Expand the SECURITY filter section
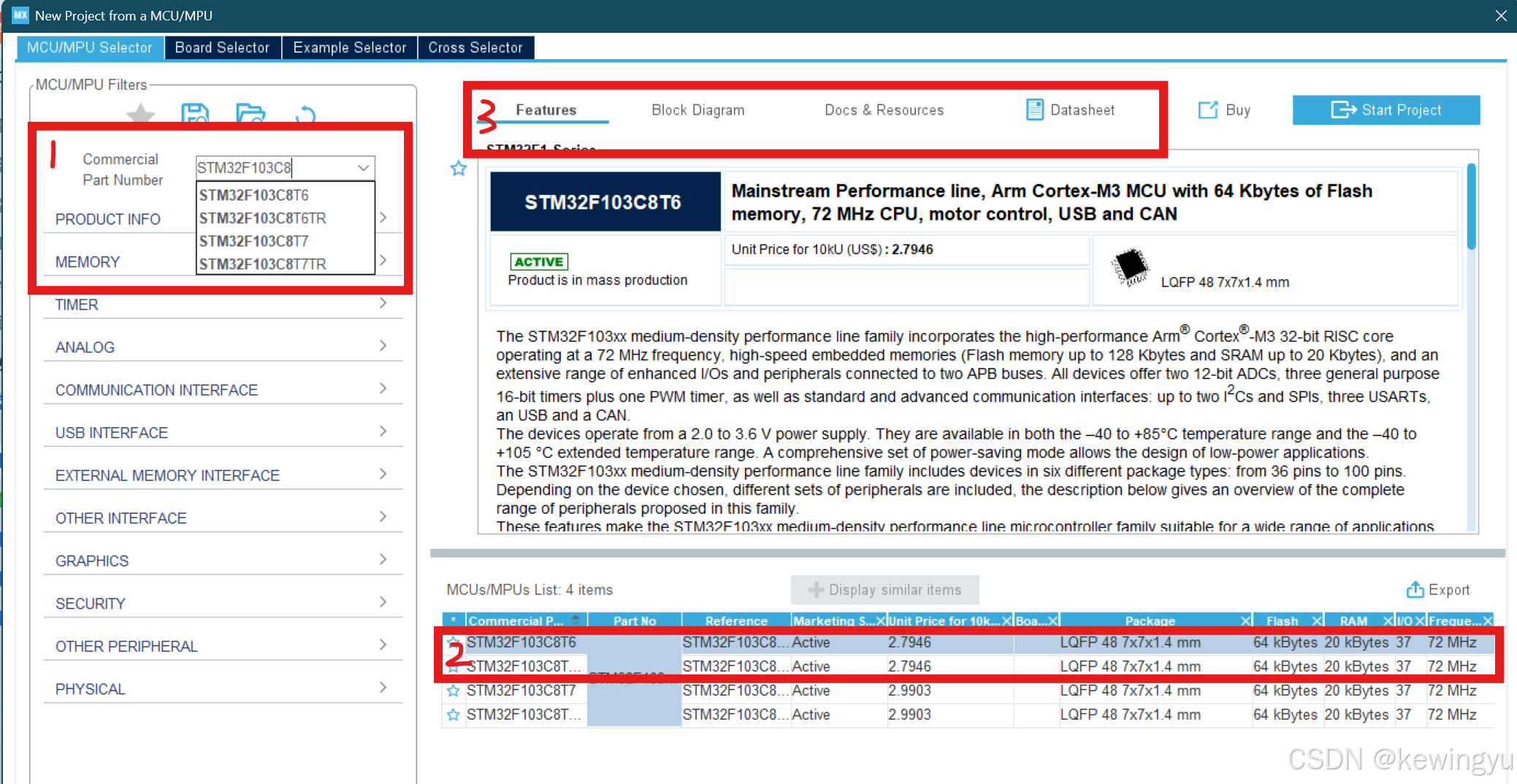1517x784 pixels. (223, 603)
